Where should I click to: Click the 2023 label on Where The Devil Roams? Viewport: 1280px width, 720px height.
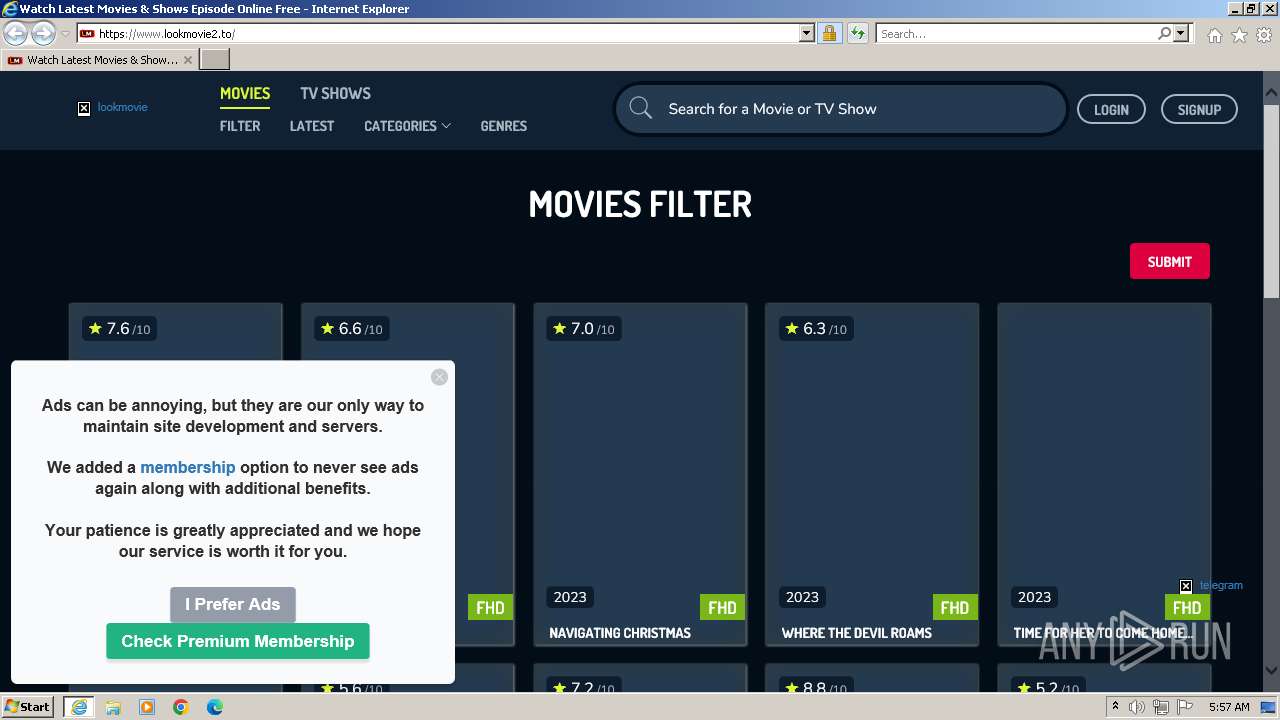tap(802, 597)
